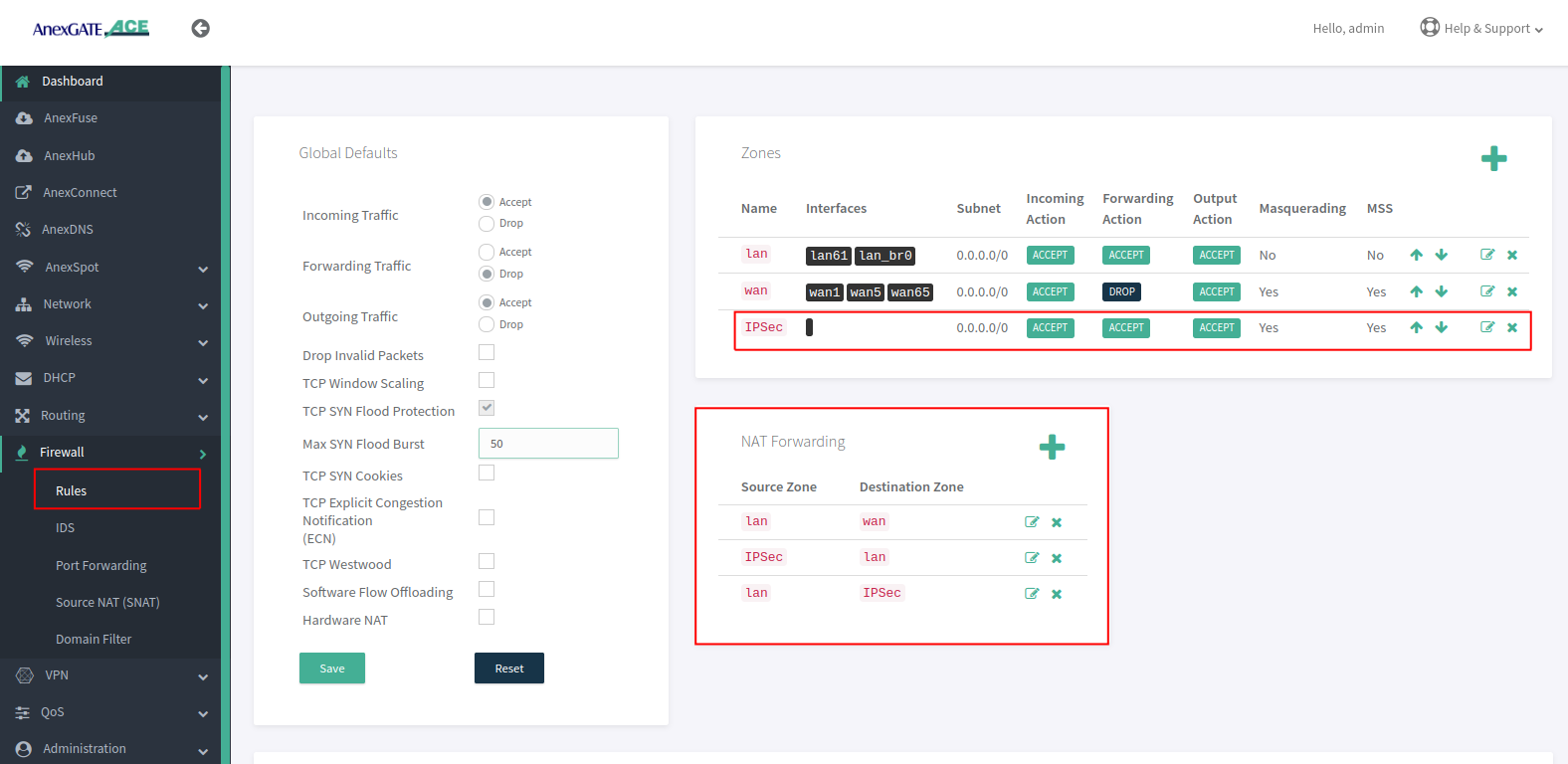
Task: Select Accept for Forwarding Traffic
Action: 487,252
